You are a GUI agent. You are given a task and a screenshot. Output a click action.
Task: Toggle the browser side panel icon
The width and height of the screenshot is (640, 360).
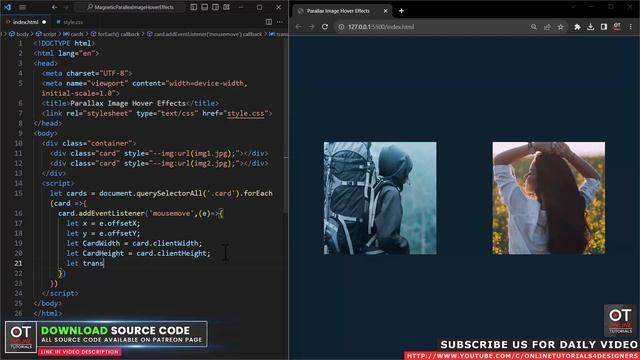pyautogui.click(x=604, y=27)
